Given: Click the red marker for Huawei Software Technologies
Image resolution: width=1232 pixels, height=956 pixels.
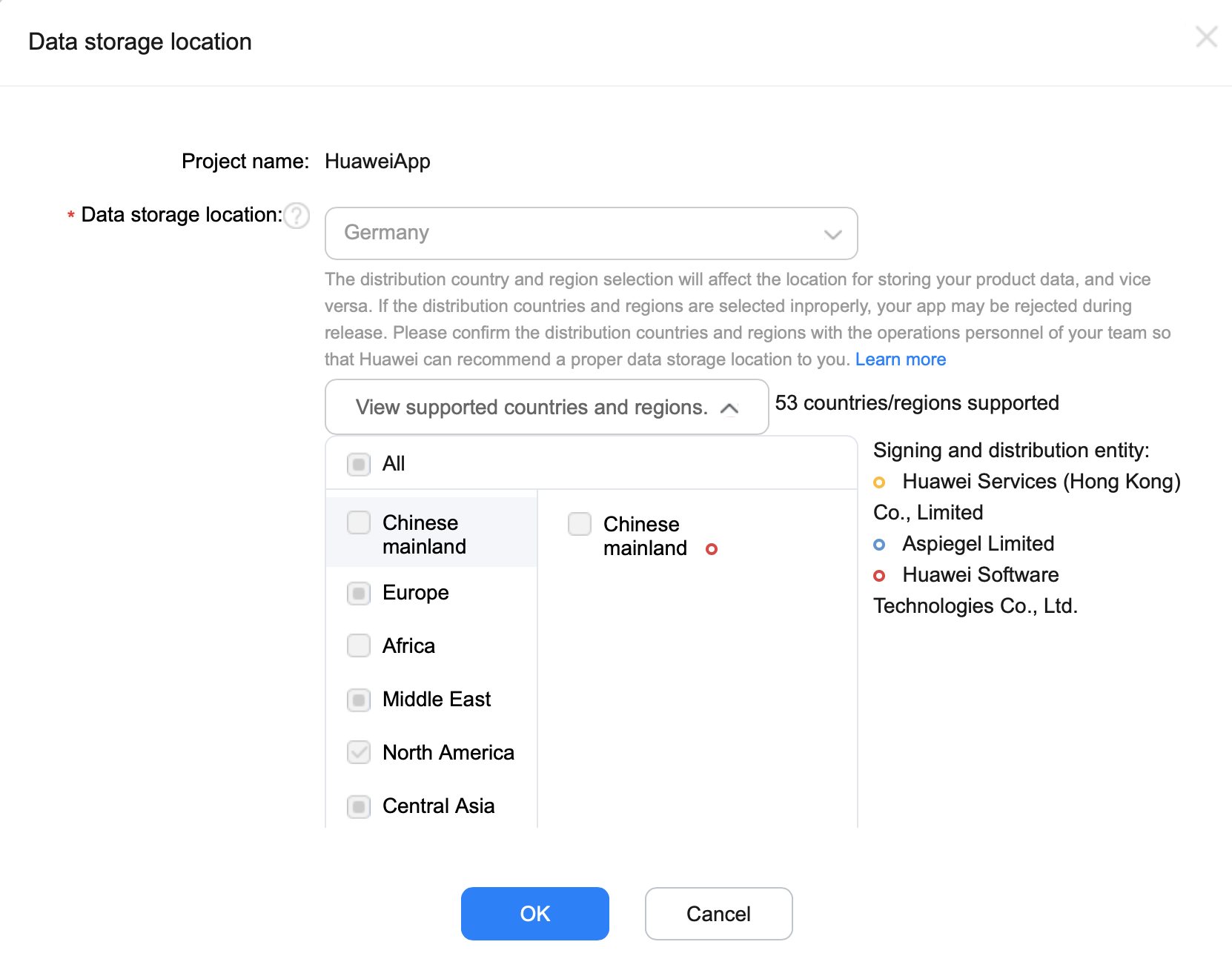Looking at the screenshot, I should point(879,576).
